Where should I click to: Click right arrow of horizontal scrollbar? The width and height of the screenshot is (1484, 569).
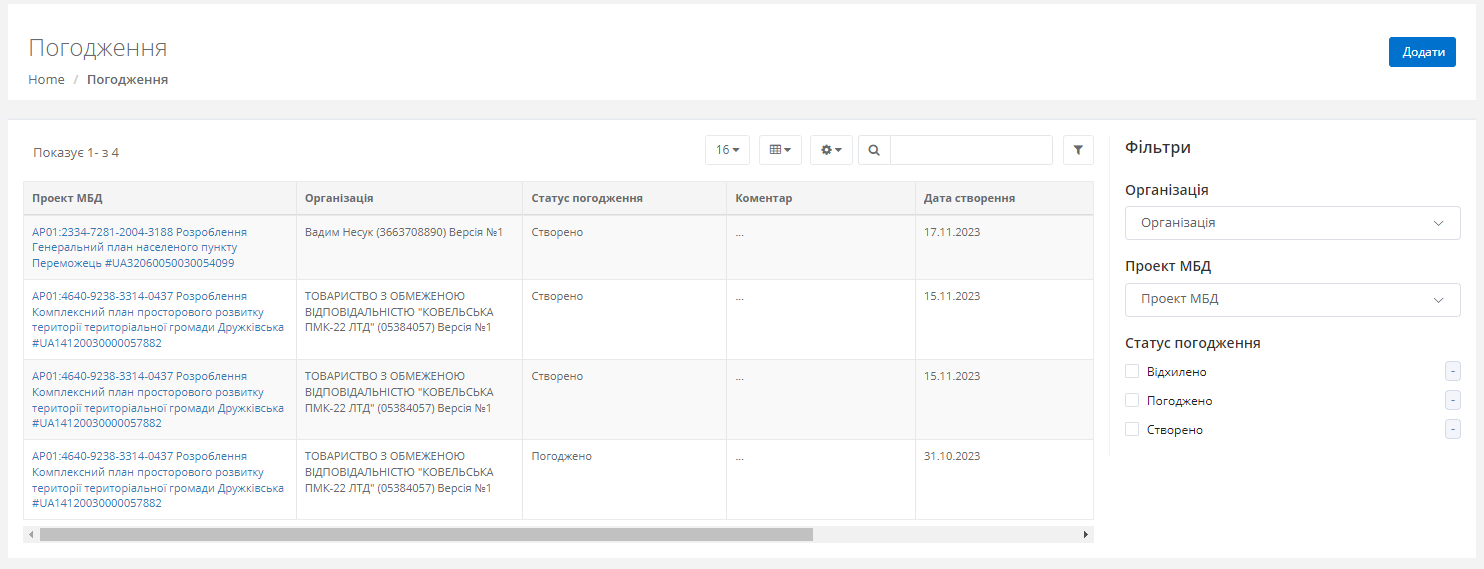coord(1086,535)
